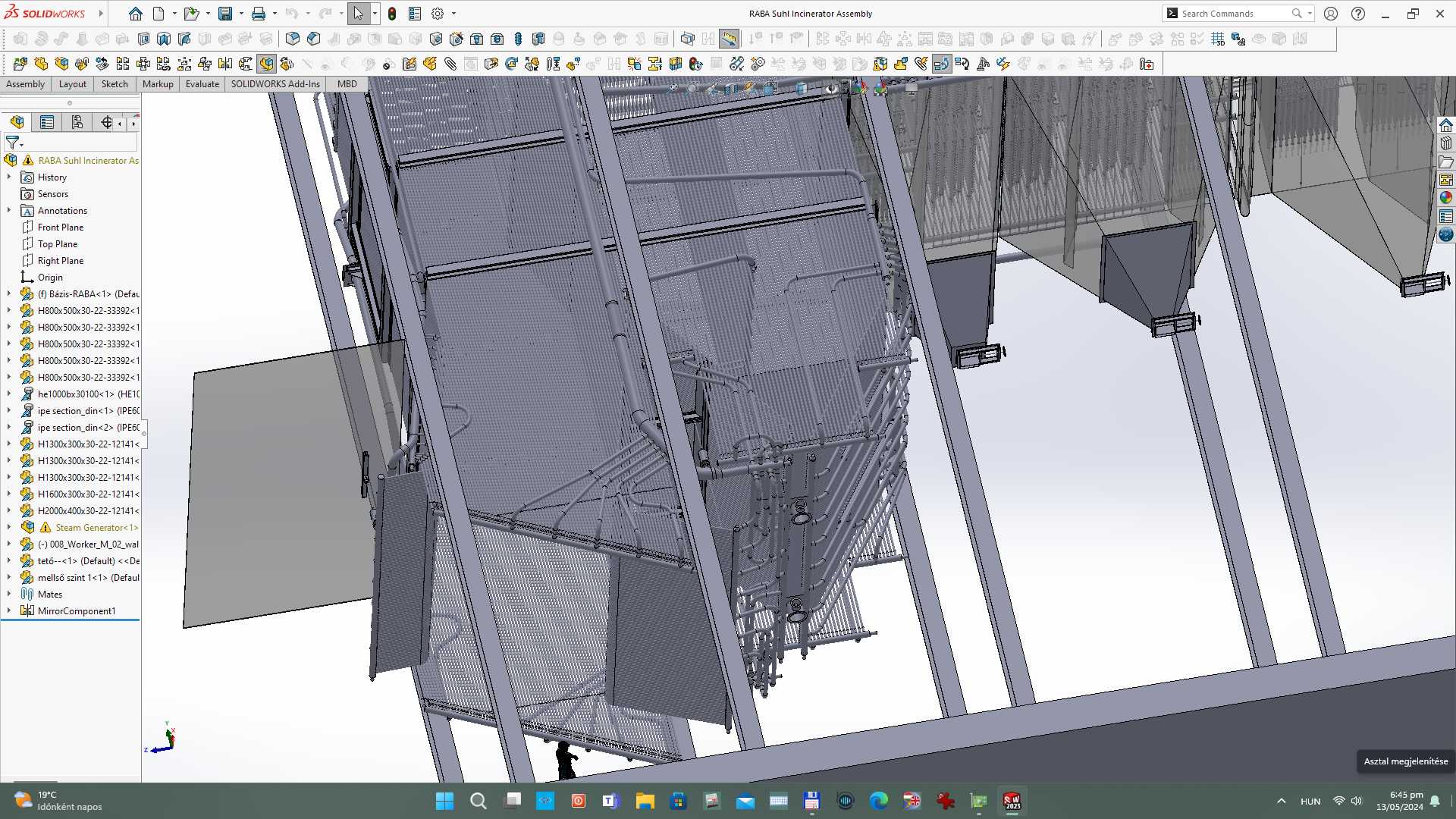Click the Save floppy disk icon
The width and height of the screenshot is (1456, 819).
tap(225, 14)
